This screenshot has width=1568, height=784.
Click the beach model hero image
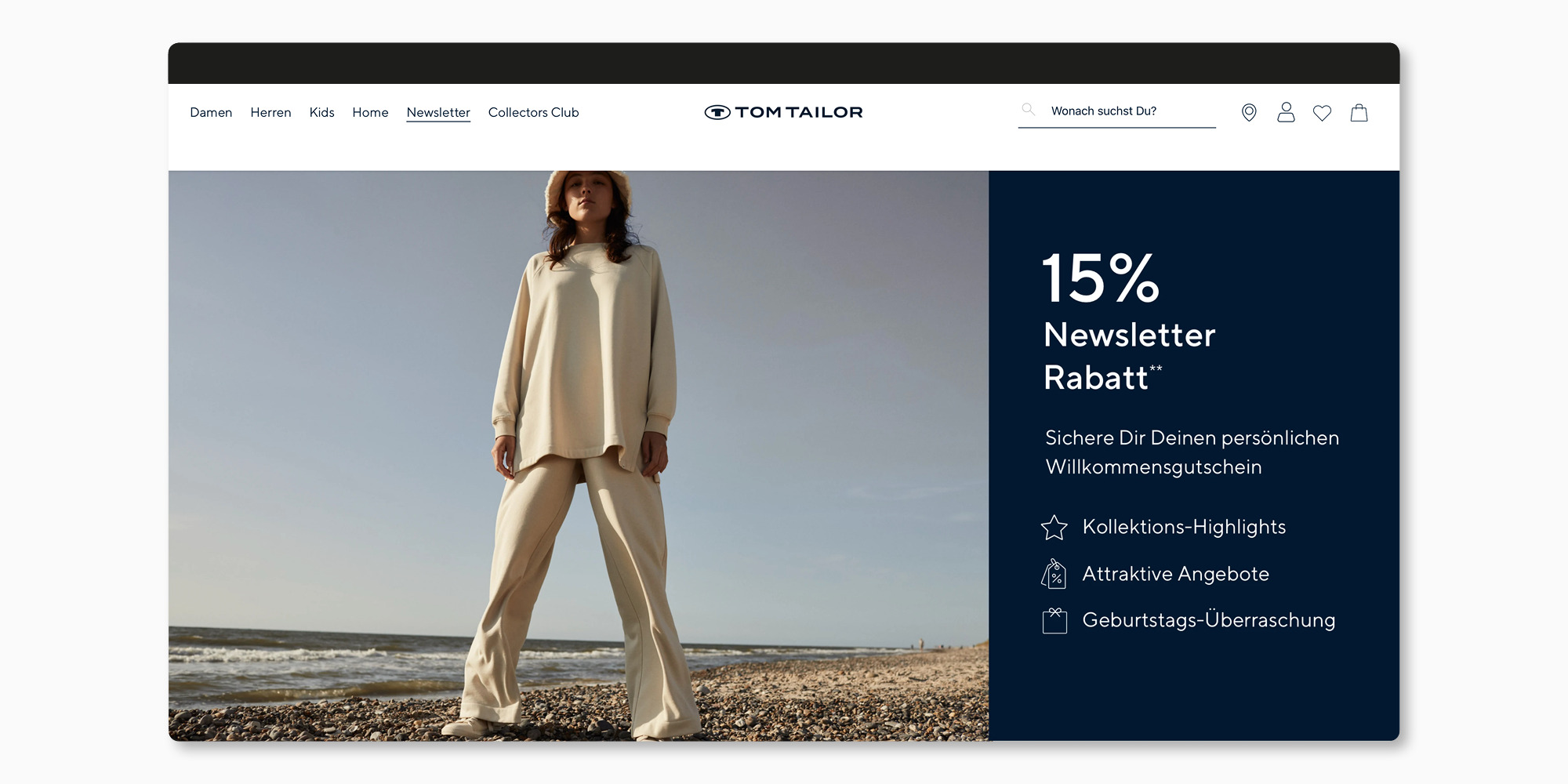[579, 455]
